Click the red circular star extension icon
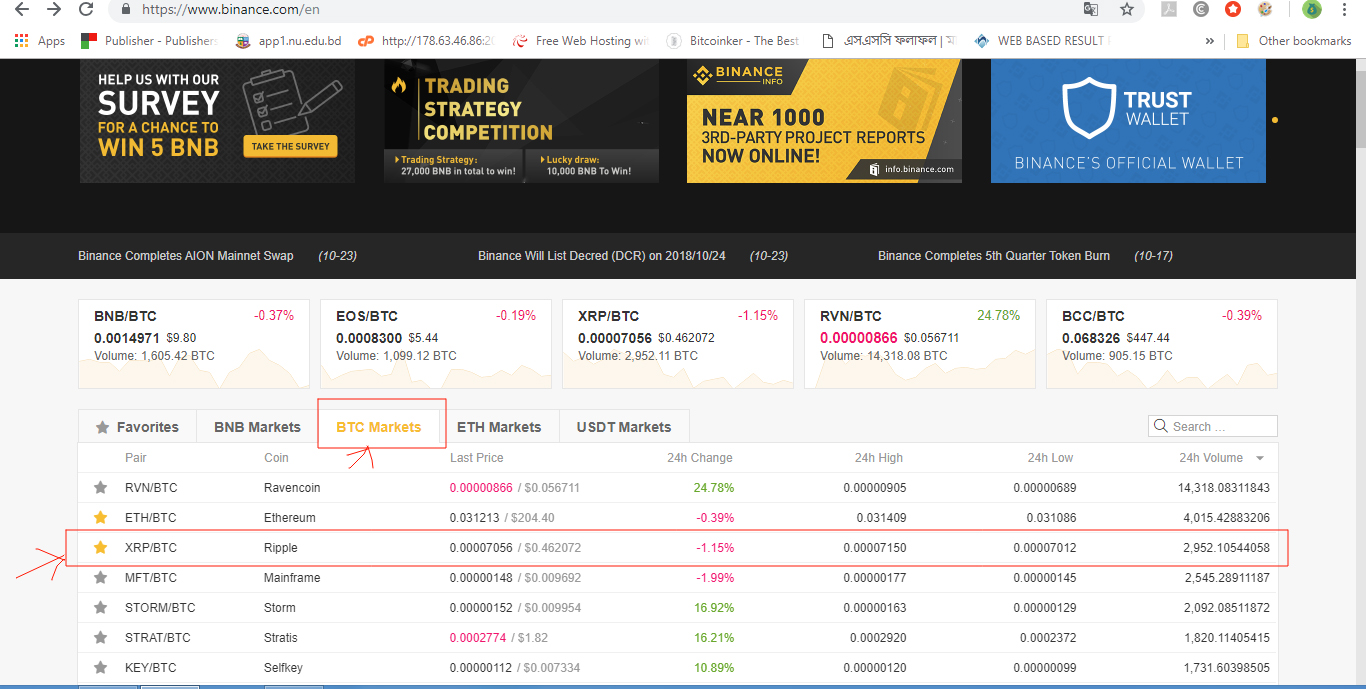 (1233, 9)
